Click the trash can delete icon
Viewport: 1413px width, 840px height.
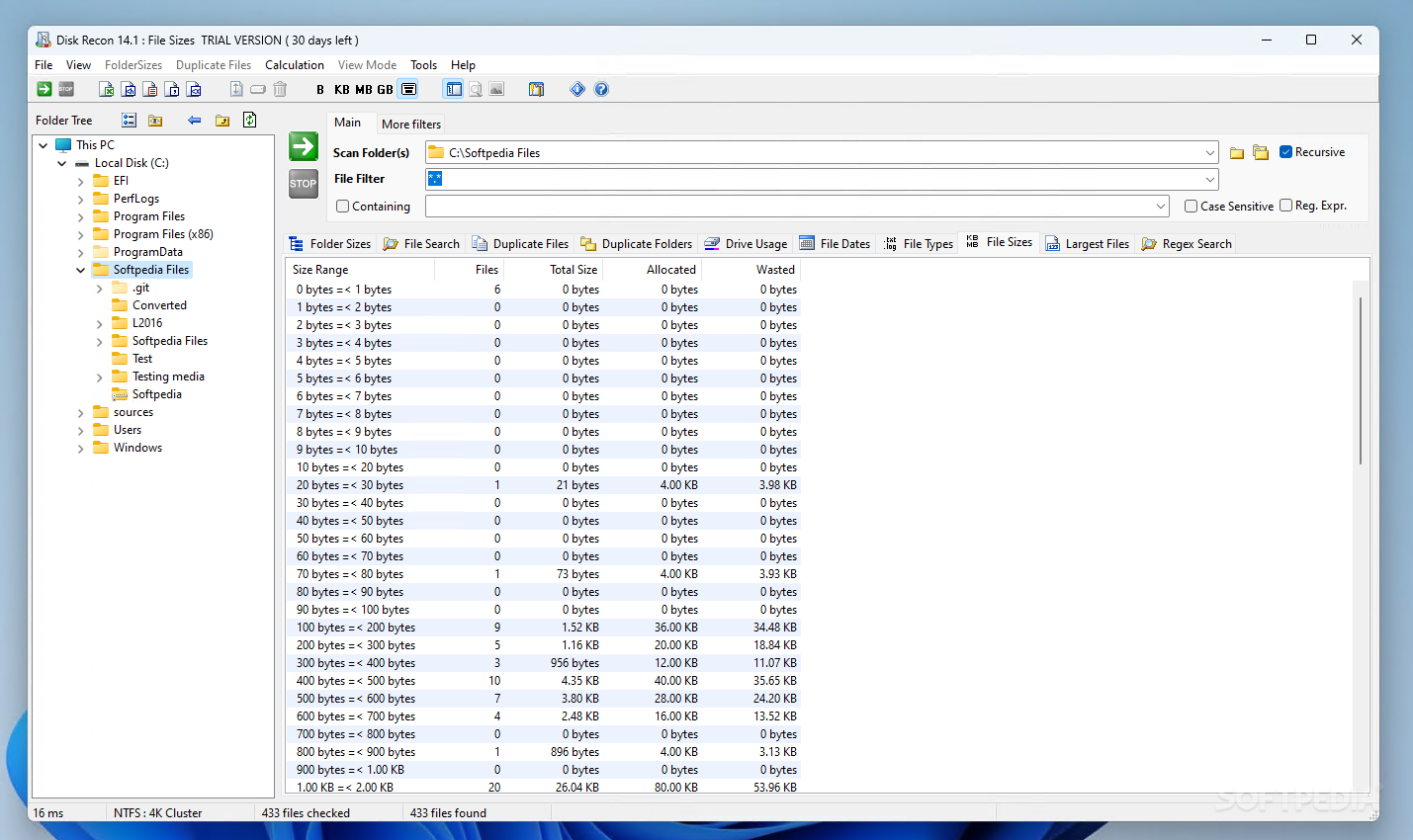280,89
